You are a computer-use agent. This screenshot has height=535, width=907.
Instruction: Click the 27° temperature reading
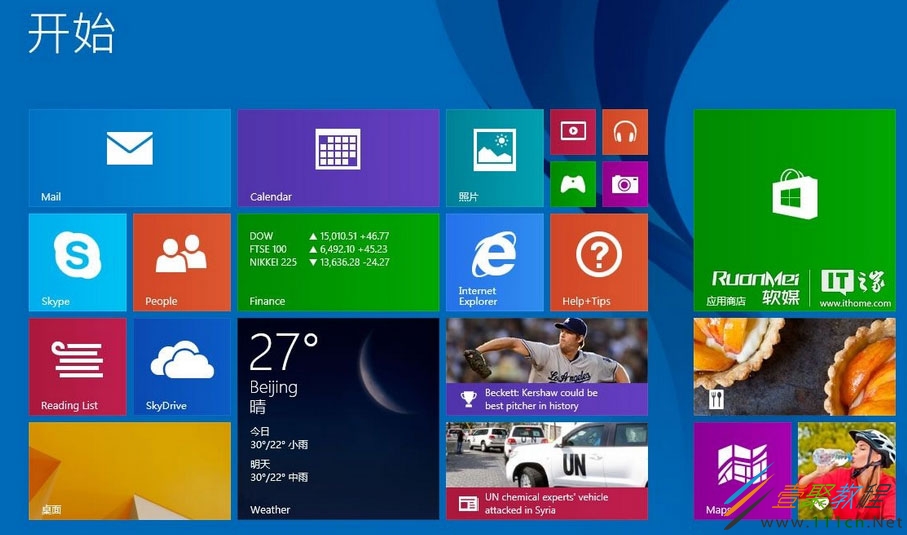283,352
